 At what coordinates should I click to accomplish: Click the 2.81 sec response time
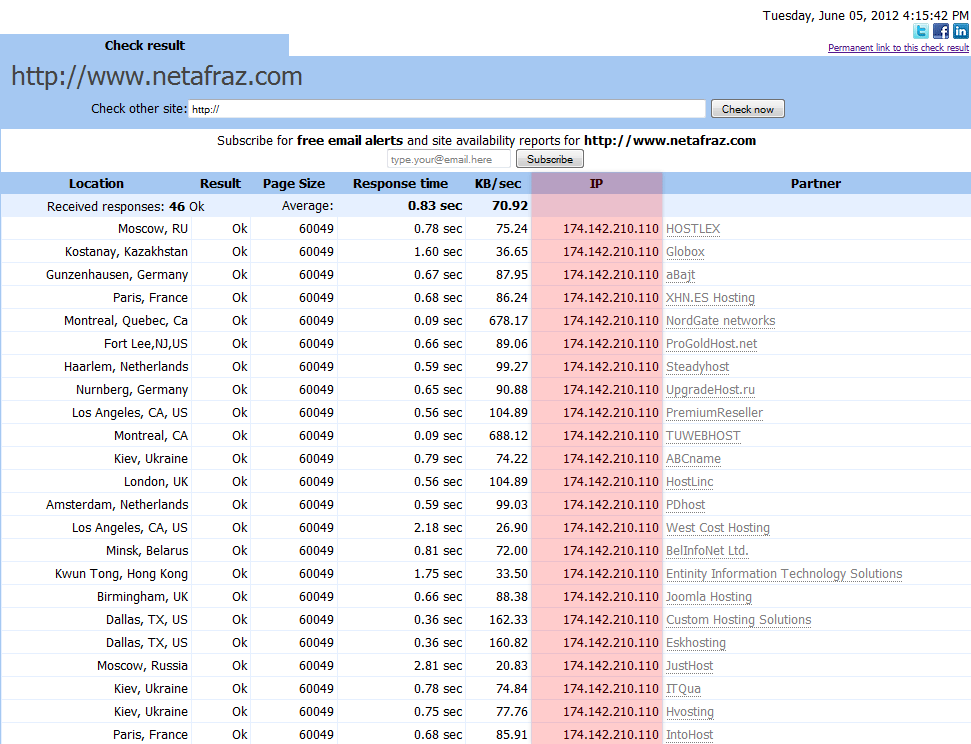[438, 665]
